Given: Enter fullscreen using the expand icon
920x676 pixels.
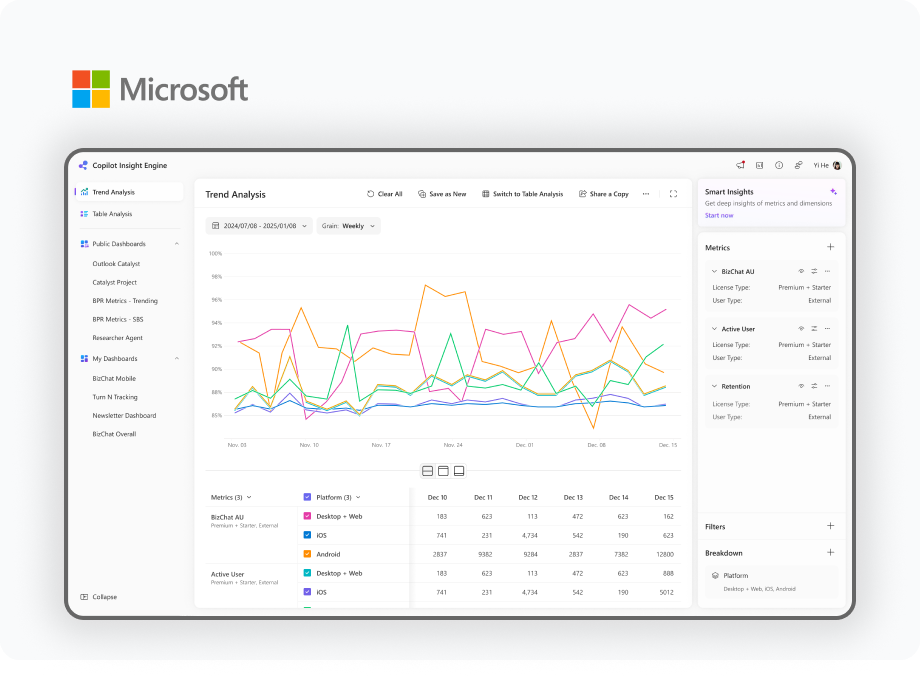Looking at the screenshot, I should click(x=673, y=194).
